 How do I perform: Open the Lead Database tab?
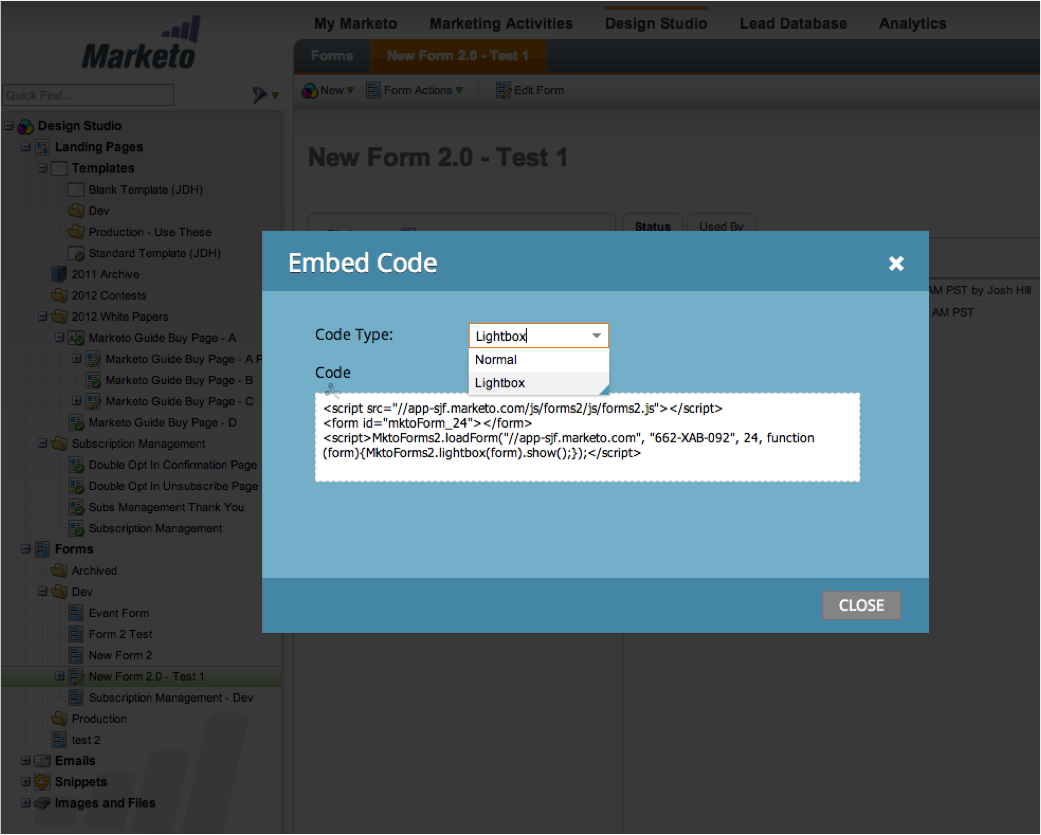click(793, 23)
